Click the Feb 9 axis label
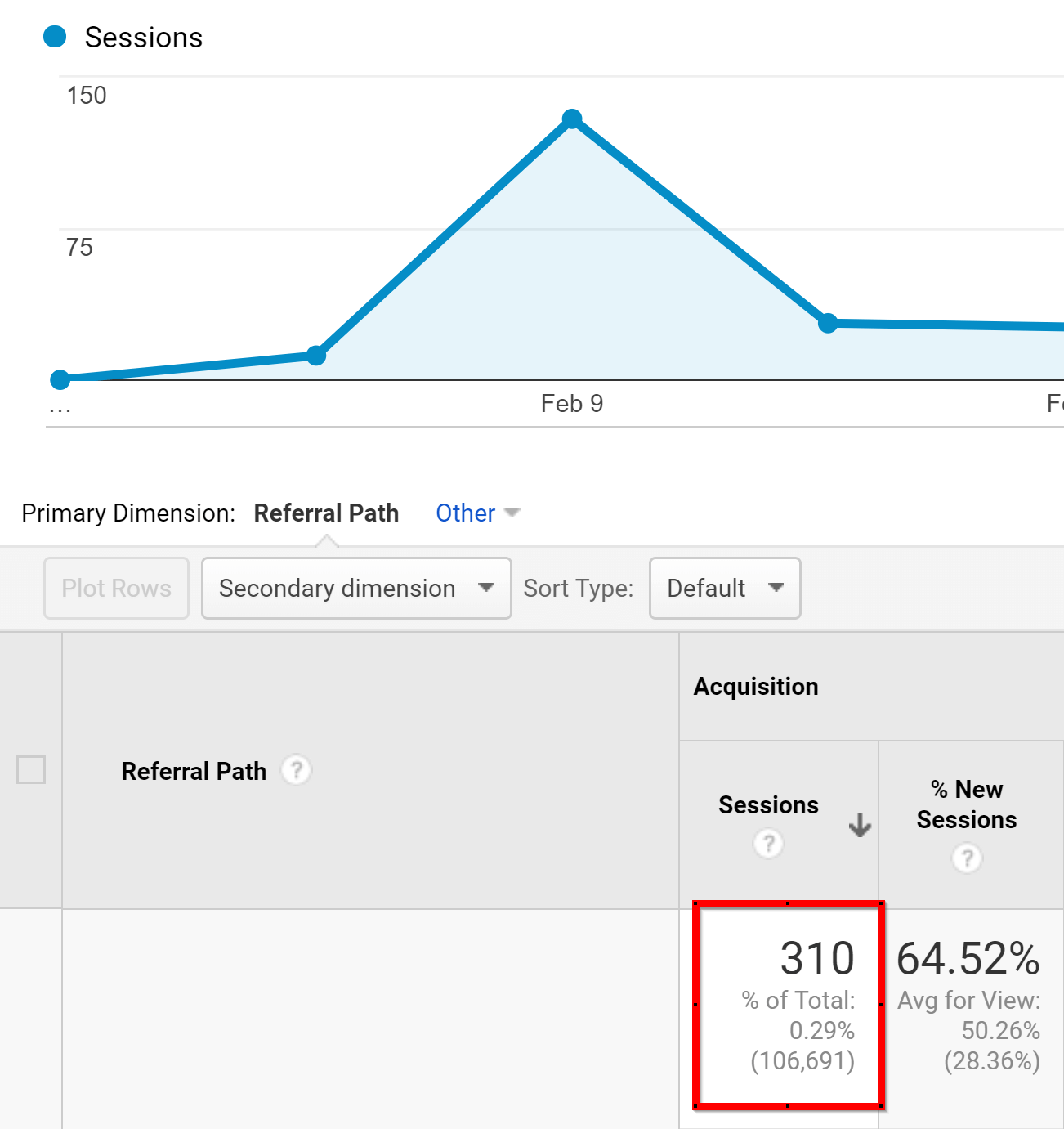Image resolution: width=1064 pixels, height=1129 pixels. coord(572,402)
